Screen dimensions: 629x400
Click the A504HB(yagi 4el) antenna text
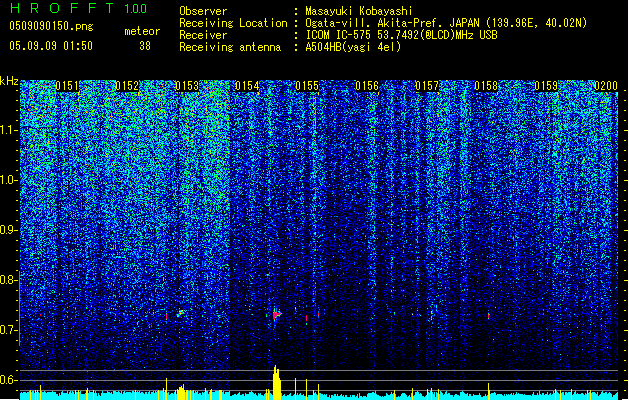pyautogui.click(x=353, y=47)
